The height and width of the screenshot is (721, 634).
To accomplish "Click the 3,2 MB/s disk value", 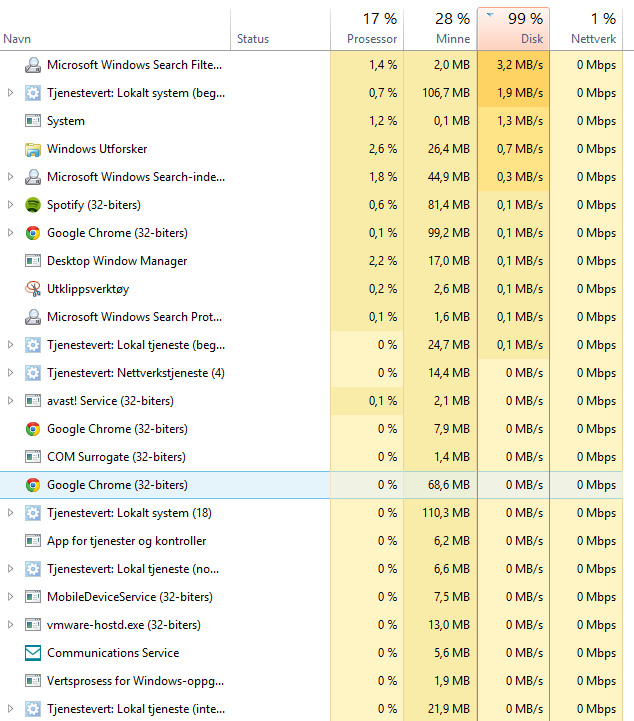I will (x=520, y=65).
